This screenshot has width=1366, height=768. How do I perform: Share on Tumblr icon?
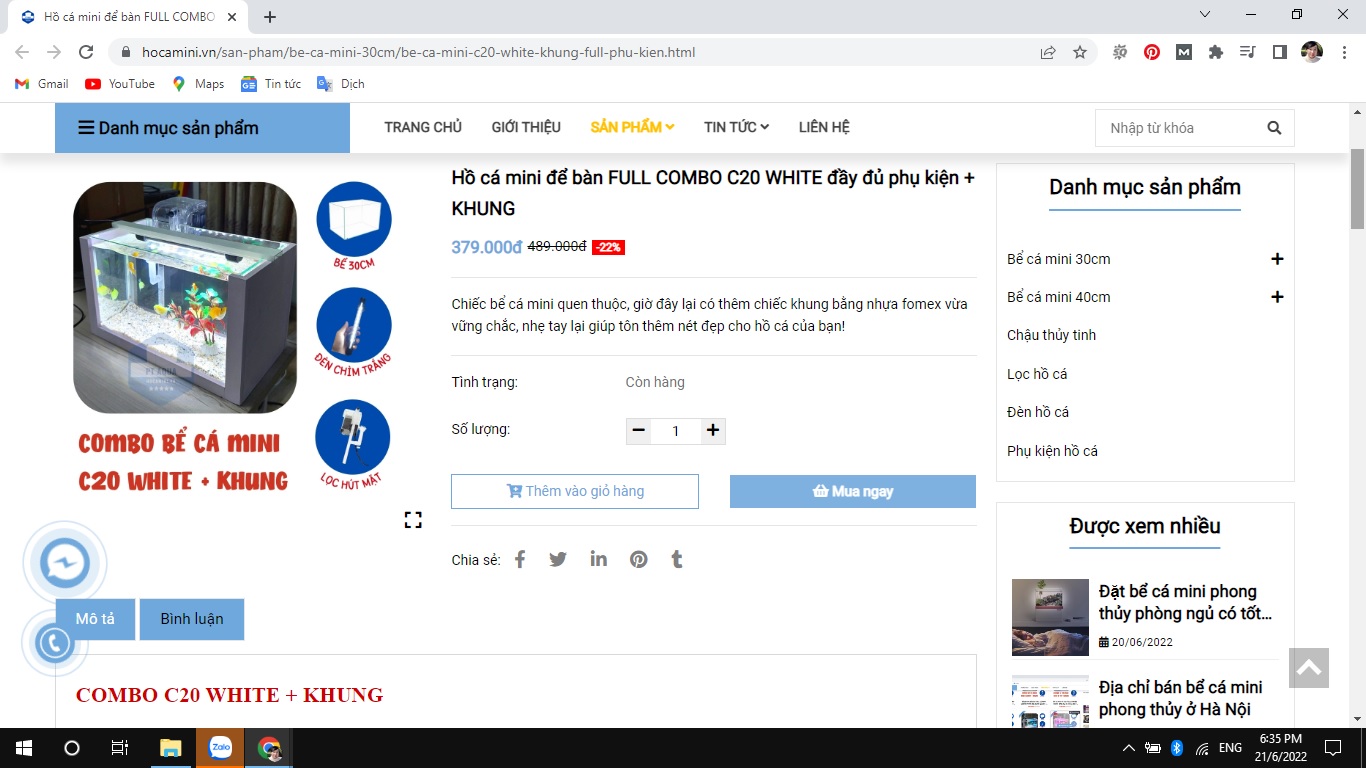[677, 560]
